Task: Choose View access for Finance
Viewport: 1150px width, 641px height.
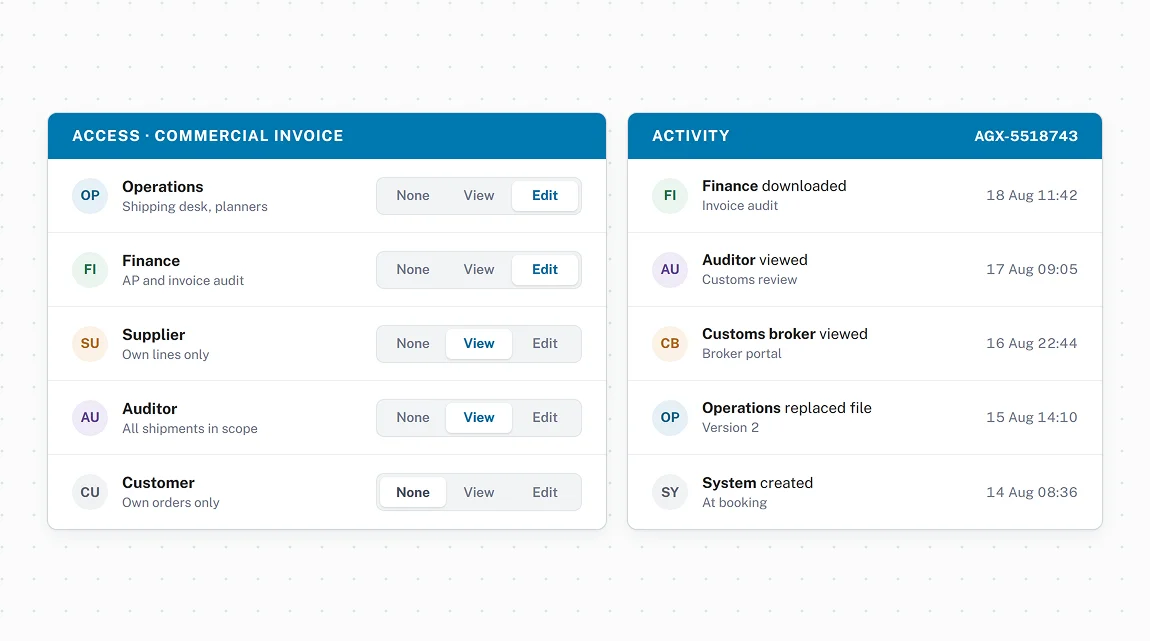Action: point(479,270)
